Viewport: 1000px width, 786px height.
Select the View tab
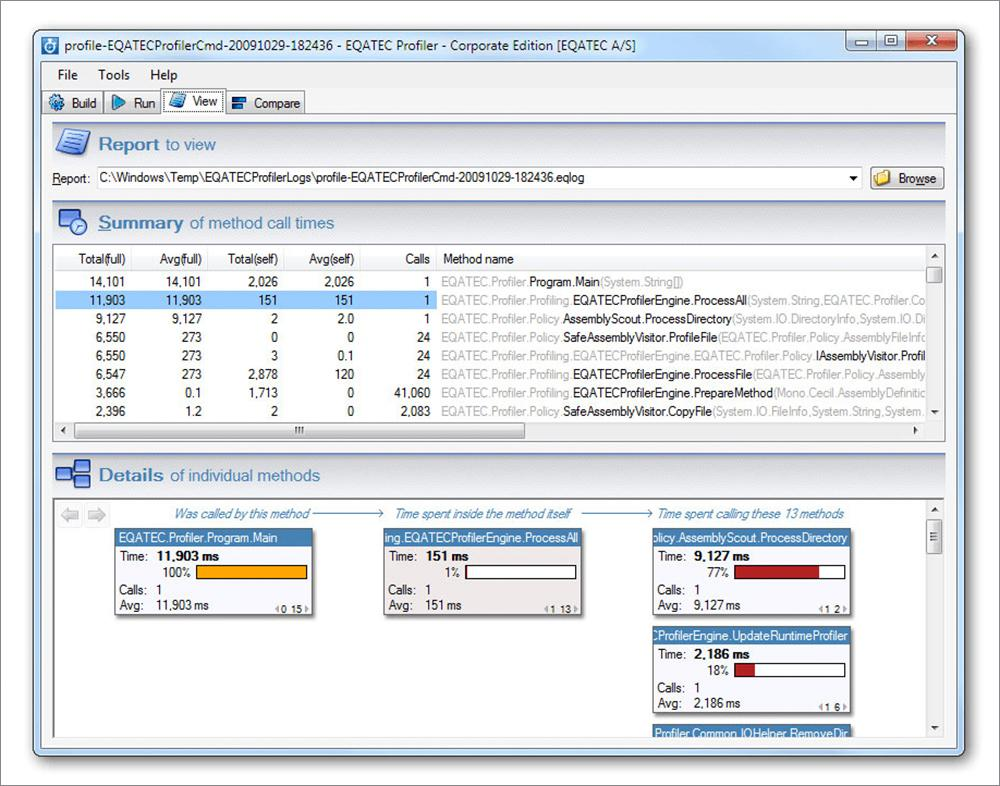(193, 101)
